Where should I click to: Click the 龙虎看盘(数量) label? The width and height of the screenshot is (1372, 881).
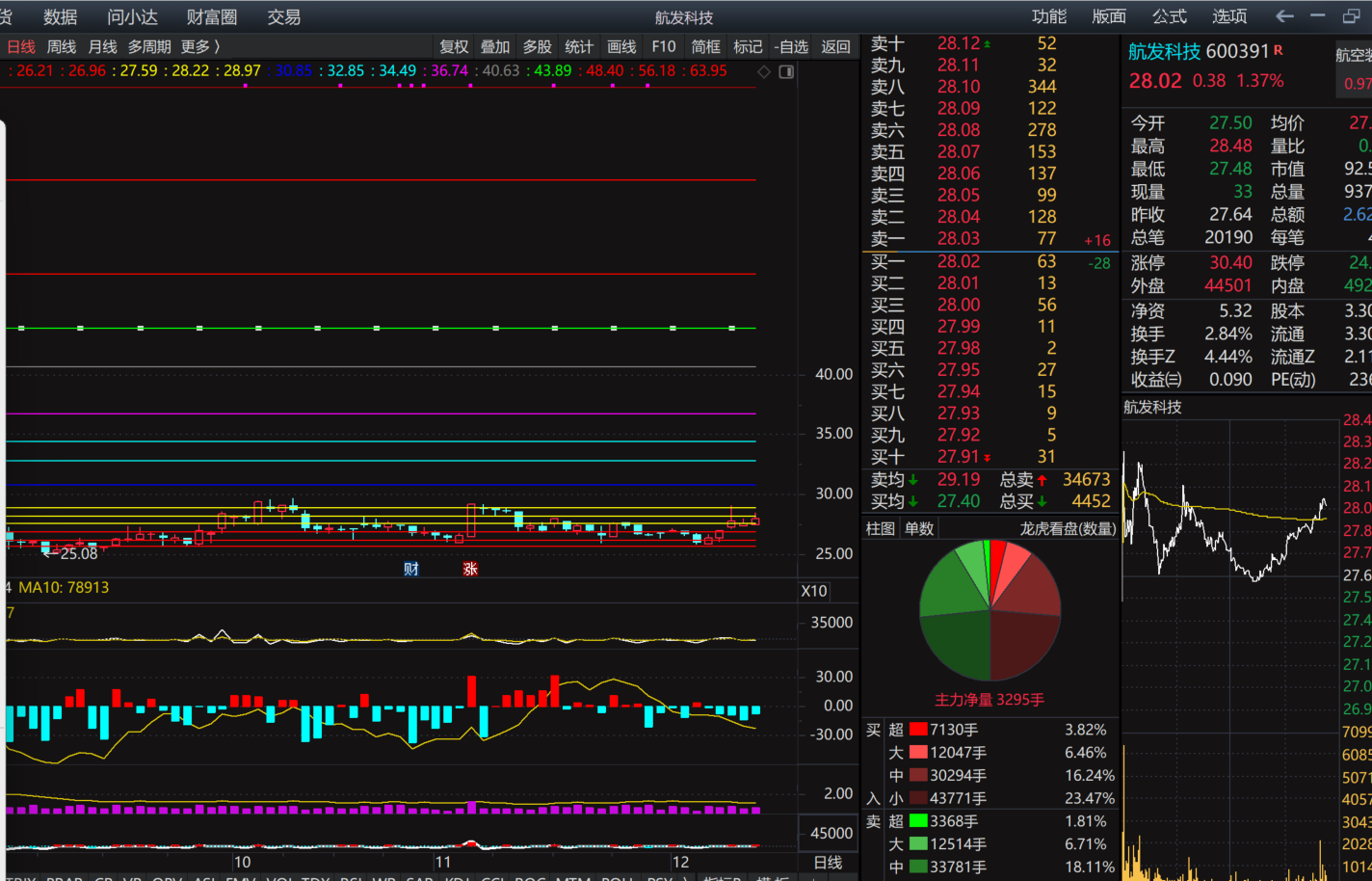[x=1068, y=528]
